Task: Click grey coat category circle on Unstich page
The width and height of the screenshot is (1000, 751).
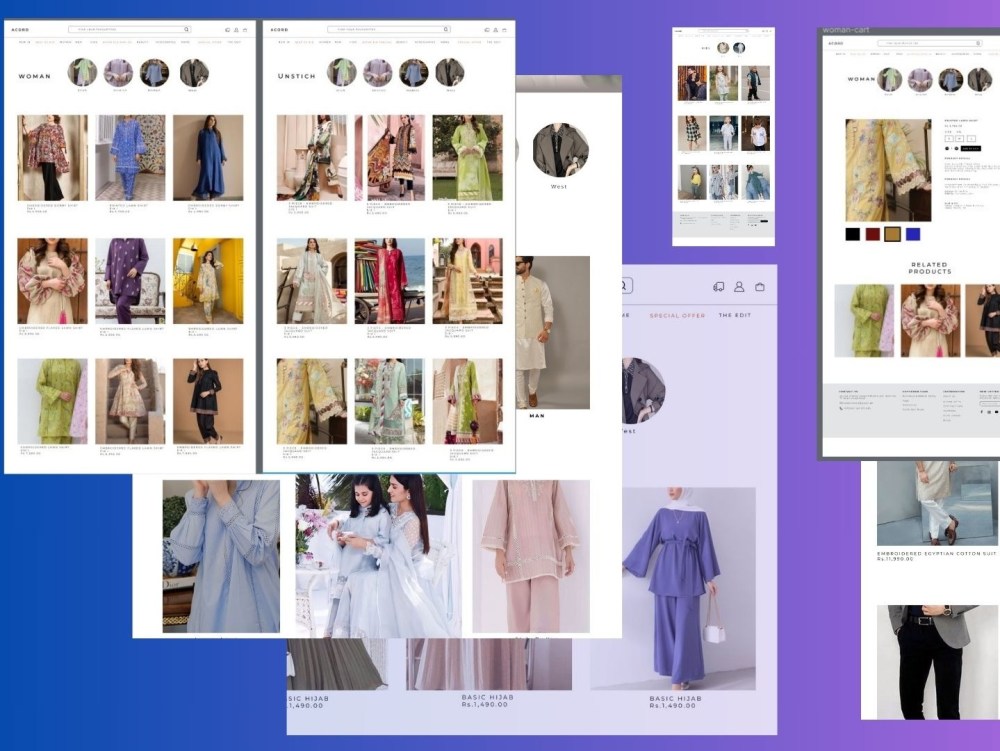Action: tap(450, 72)
